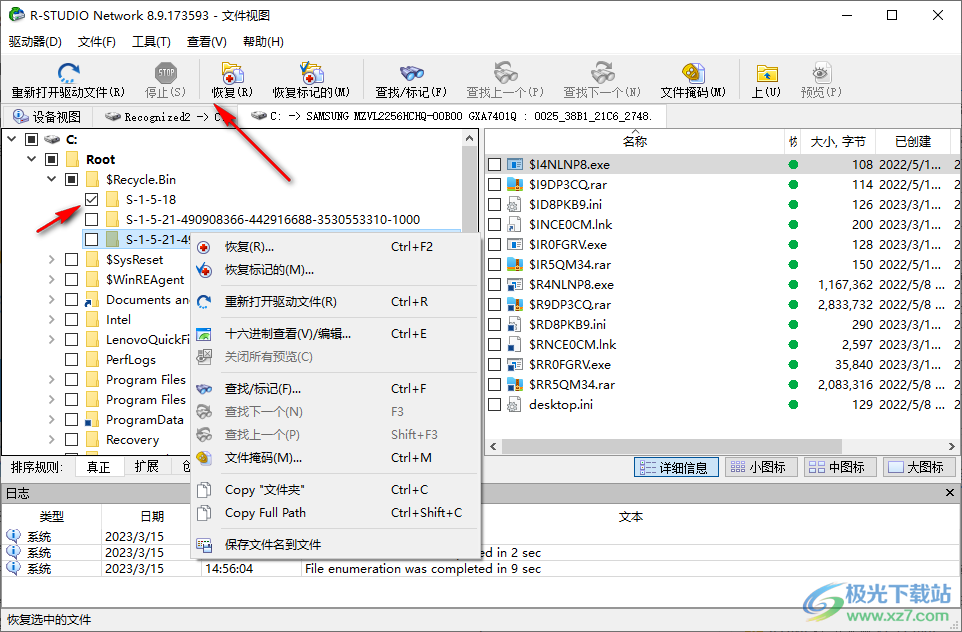962x632 pixels.
Task: Click the Recover (恢复) toolbar icon
Action: 233,73
